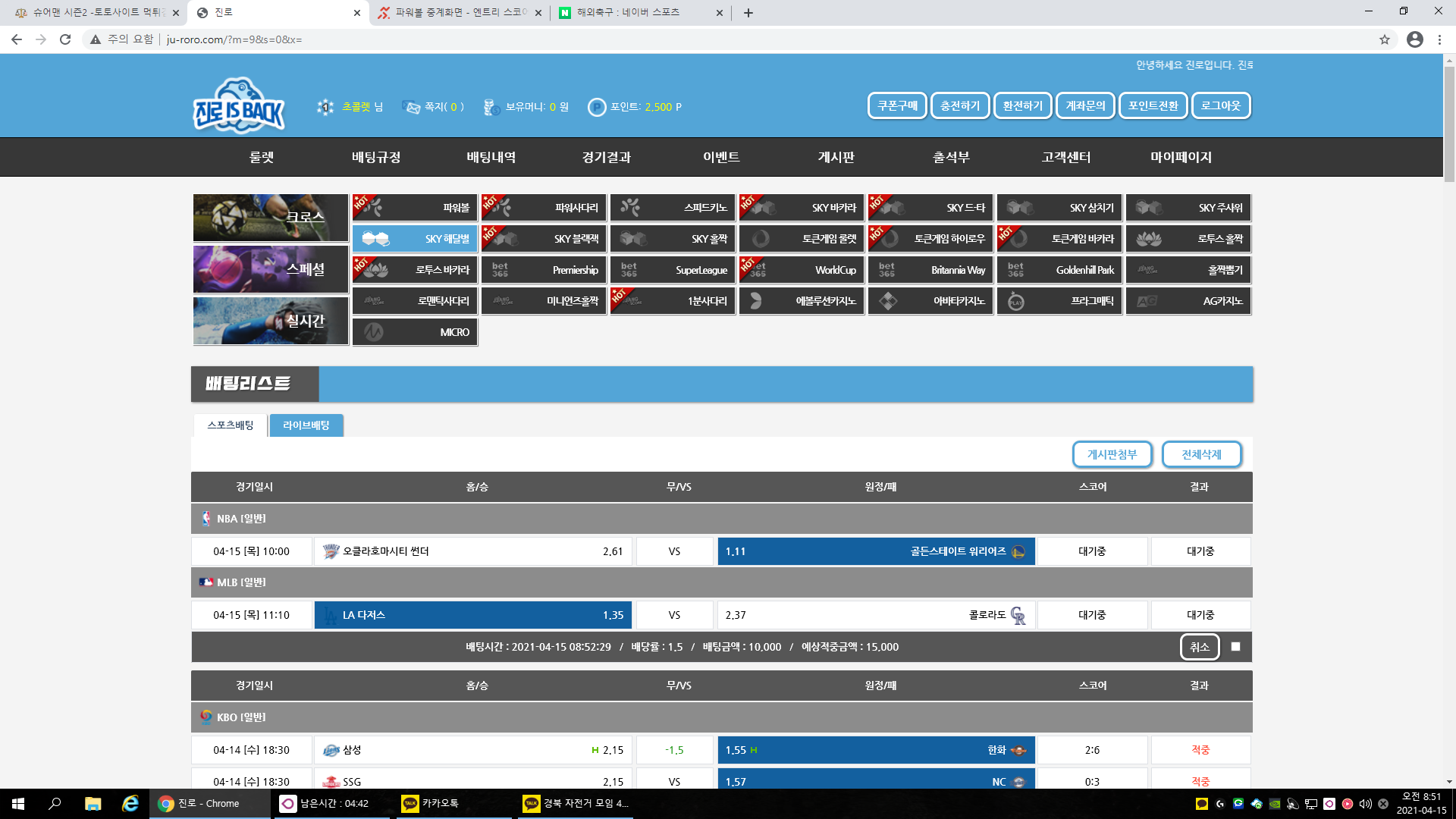Click the 진로 IS BACK site logo
This screenshot has height=819, width=1456.
click(x=239, y=106)
